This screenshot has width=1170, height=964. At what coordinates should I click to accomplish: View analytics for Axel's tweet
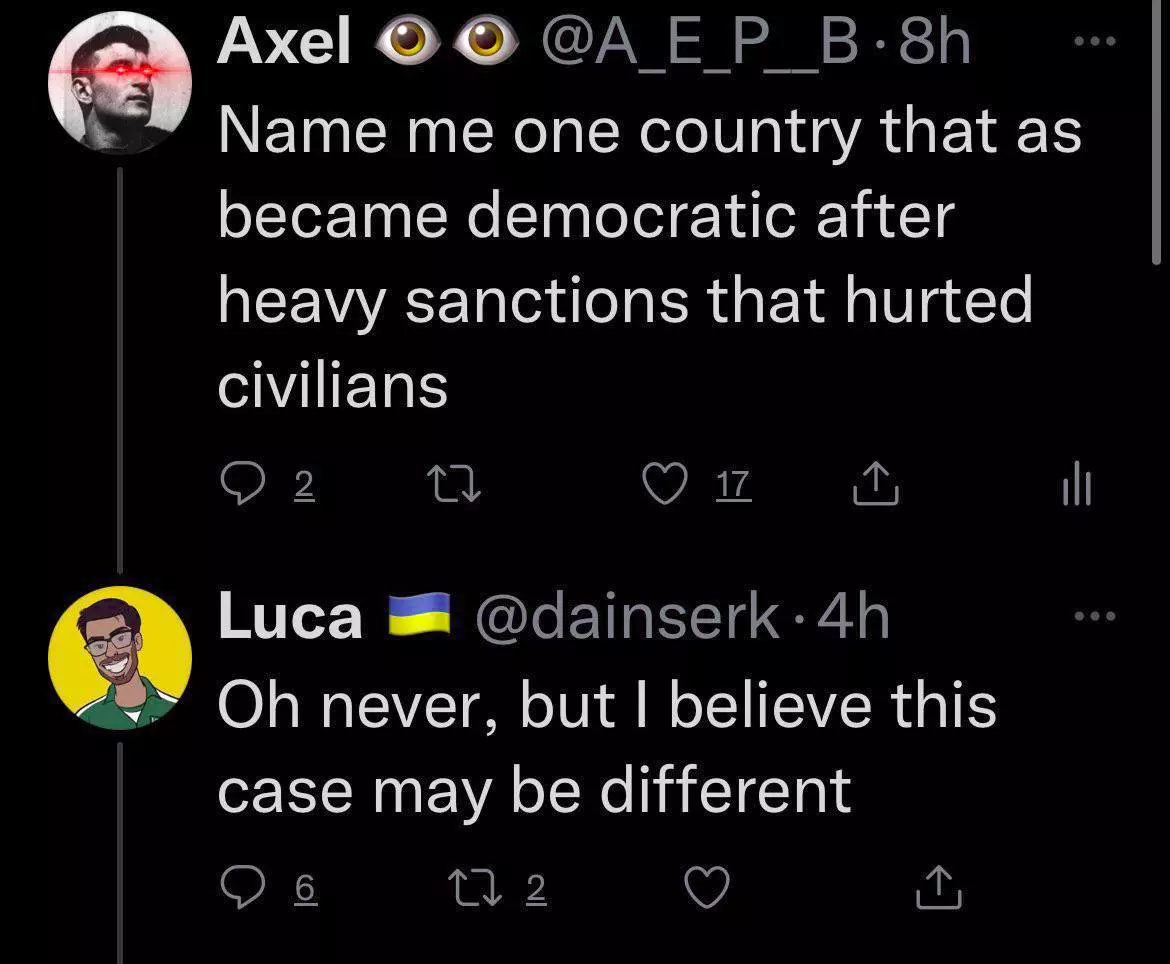click(1075, 487)
